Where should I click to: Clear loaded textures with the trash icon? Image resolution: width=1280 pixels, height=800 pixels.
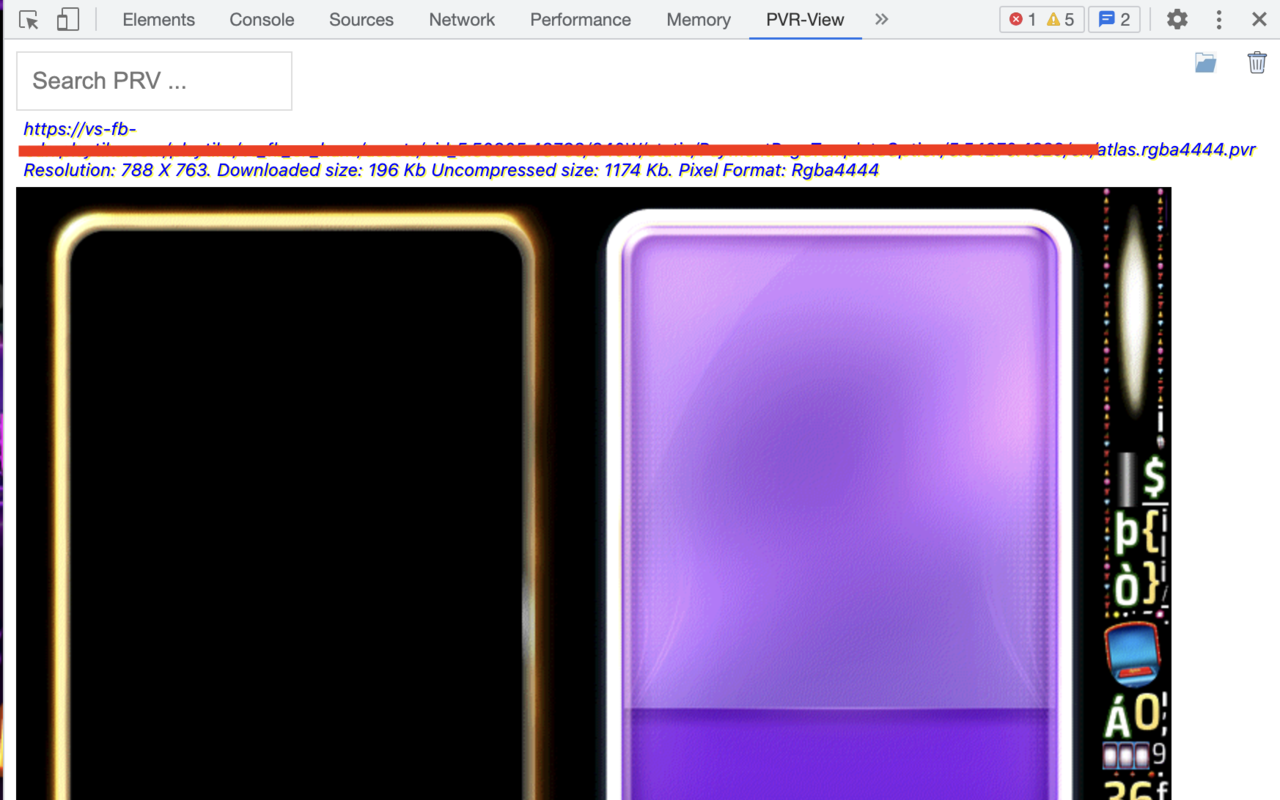point(1257,62)
